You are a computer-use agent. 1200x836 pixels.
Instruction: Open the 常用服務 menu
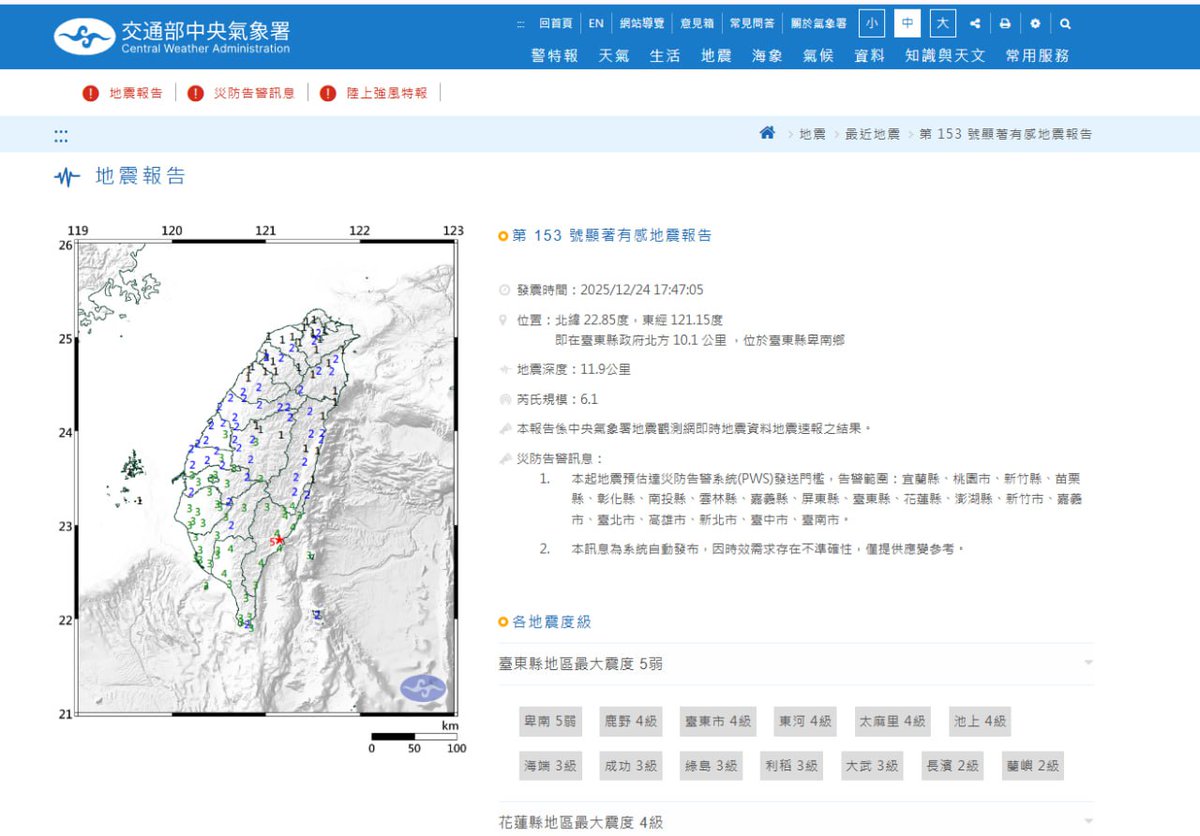pos(1037,56)
